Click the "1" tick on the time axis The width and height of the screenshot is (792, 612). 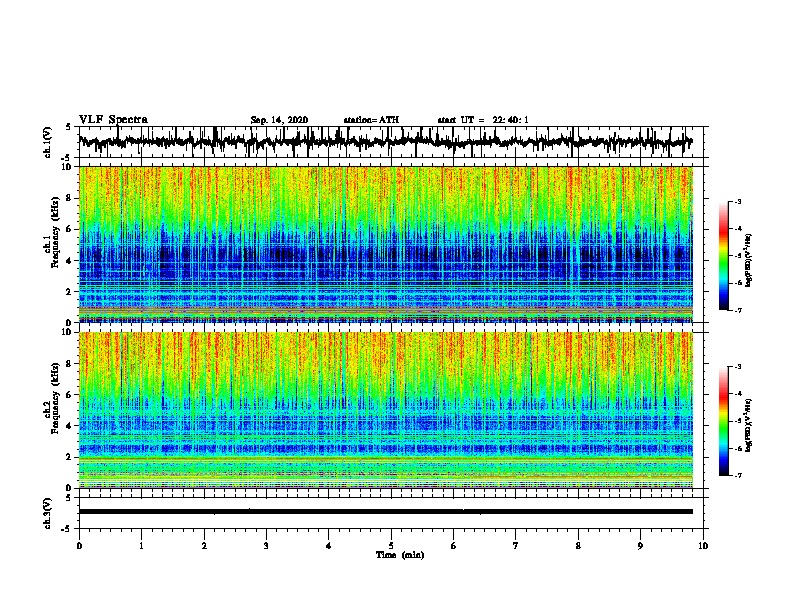[141, 546]
